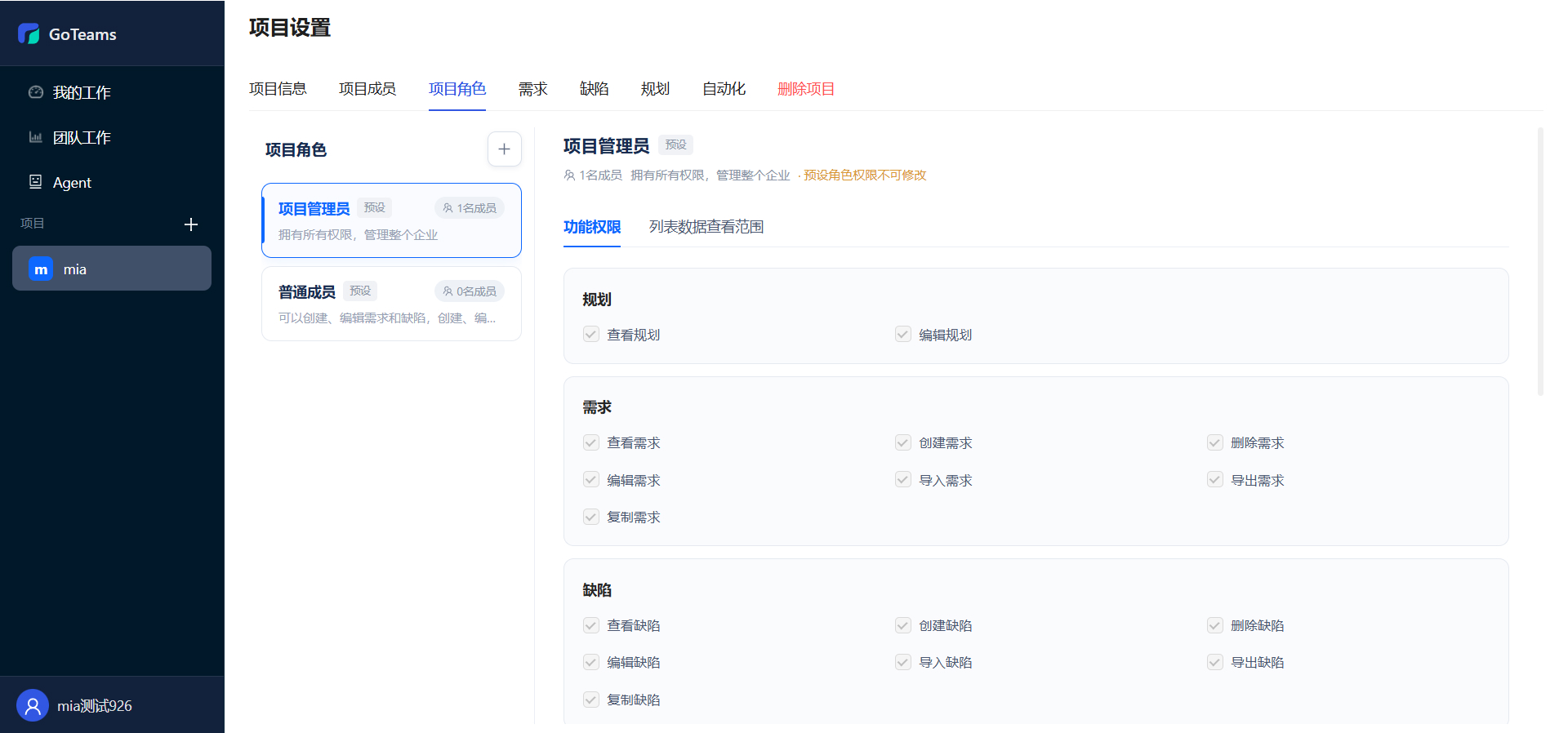This screenshot has height=733, width=1568.
Task: Add a new project with the sidebar plus icon
Action: pos(191,224)
